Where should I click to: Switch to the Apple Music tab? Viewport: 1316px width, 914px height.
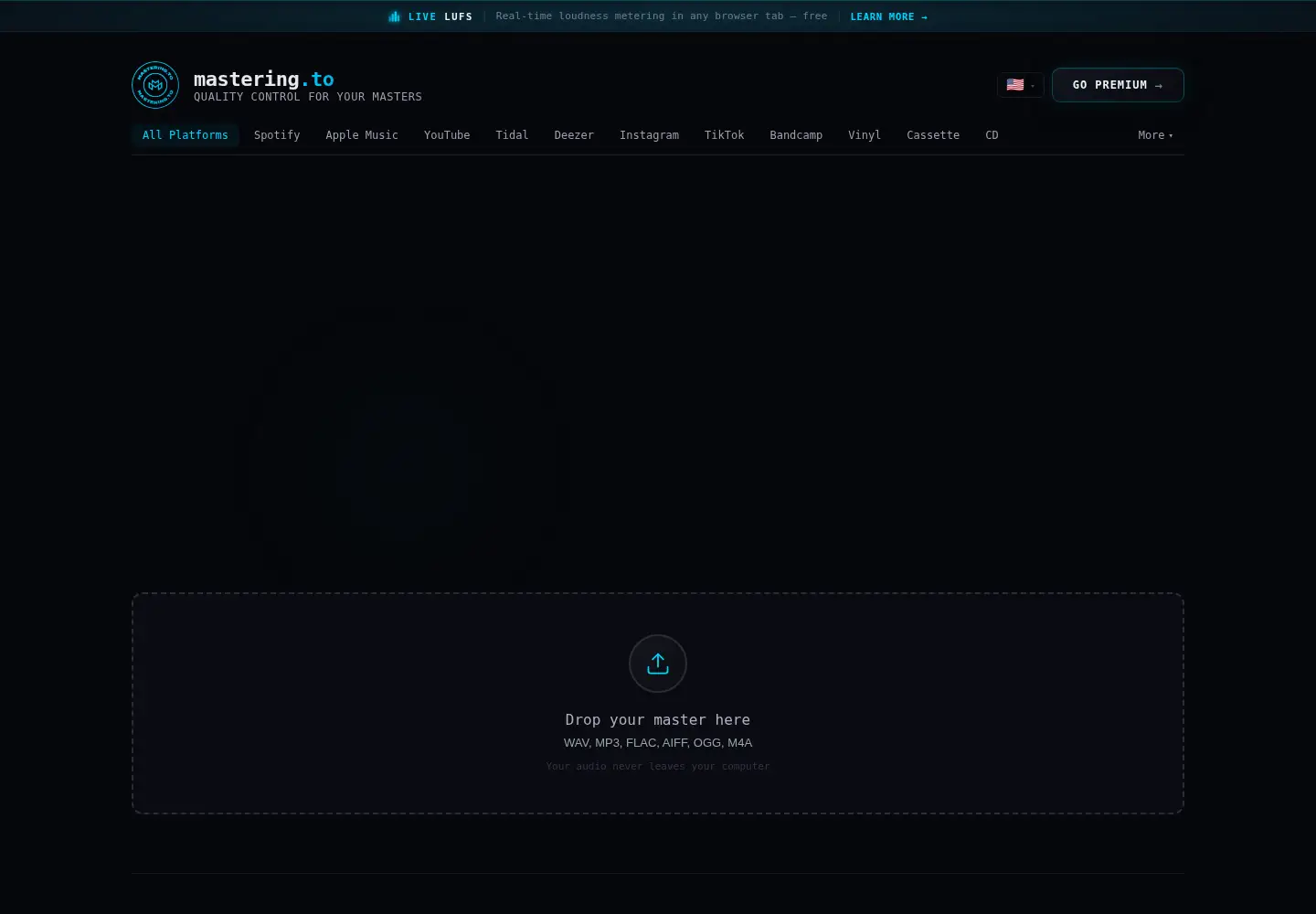[x=362, y=135]
